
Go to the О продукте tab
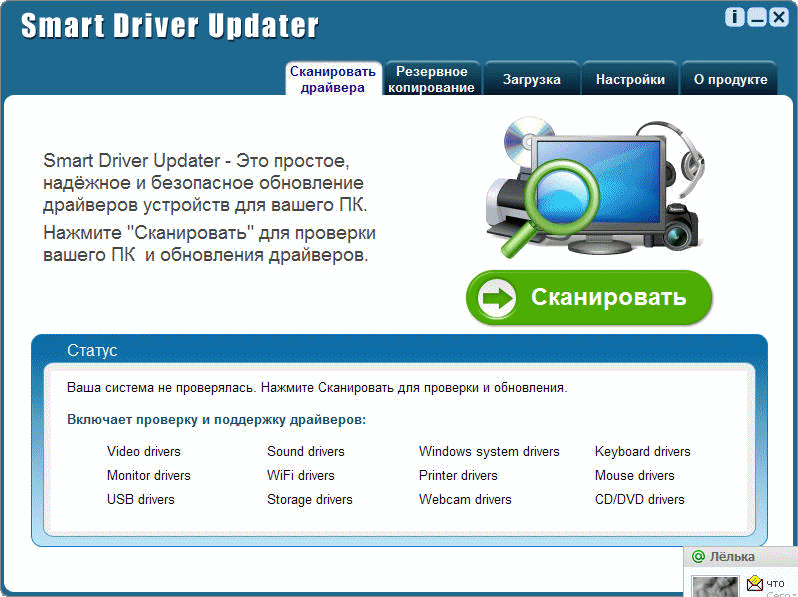point(730,79)
